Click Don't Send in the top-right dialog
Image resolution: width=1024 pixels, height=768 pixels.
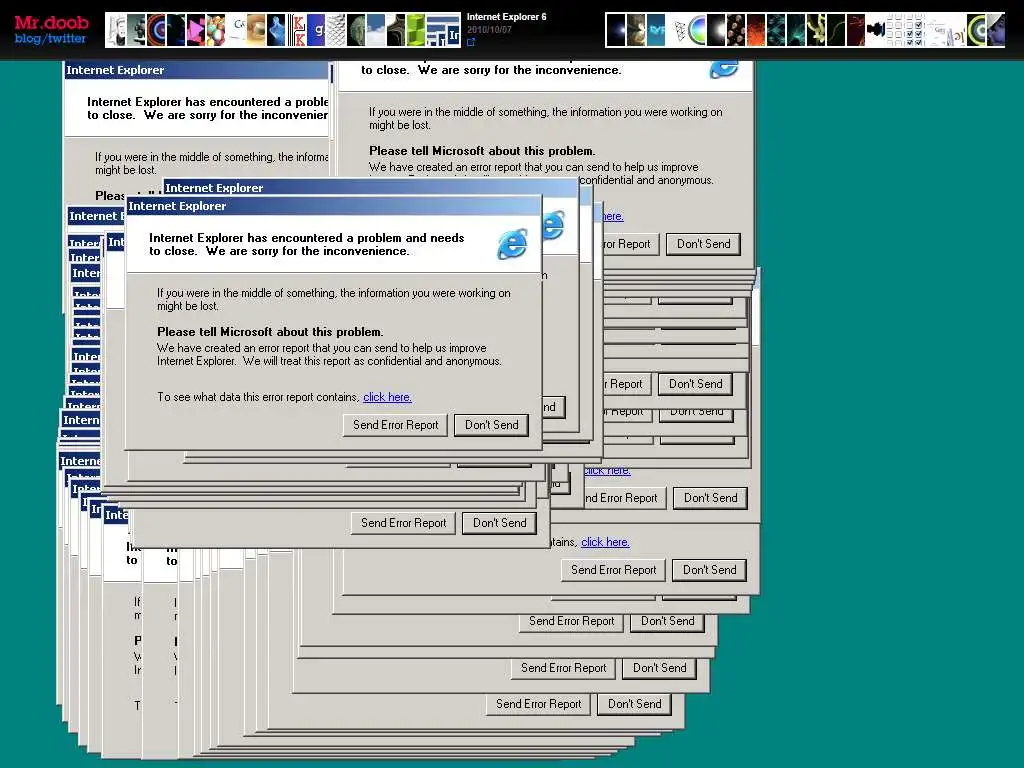tap(703, 244)
